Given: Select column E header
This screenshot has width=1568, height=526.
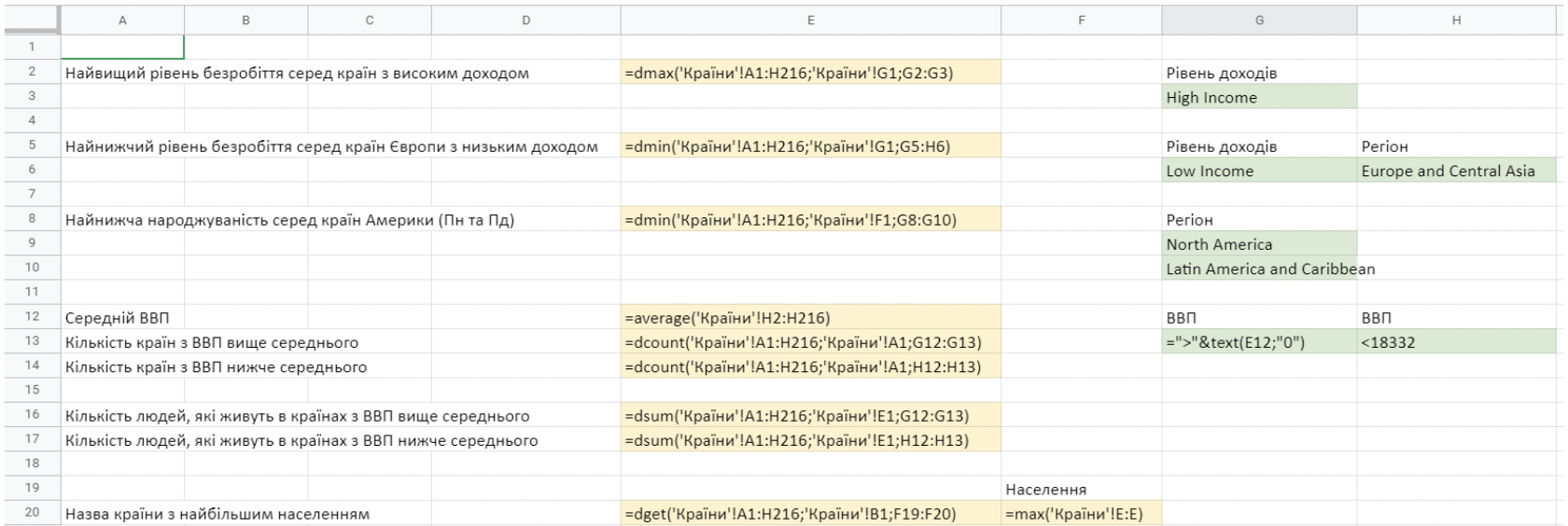Looking at the screenshot, I should 810,20.
